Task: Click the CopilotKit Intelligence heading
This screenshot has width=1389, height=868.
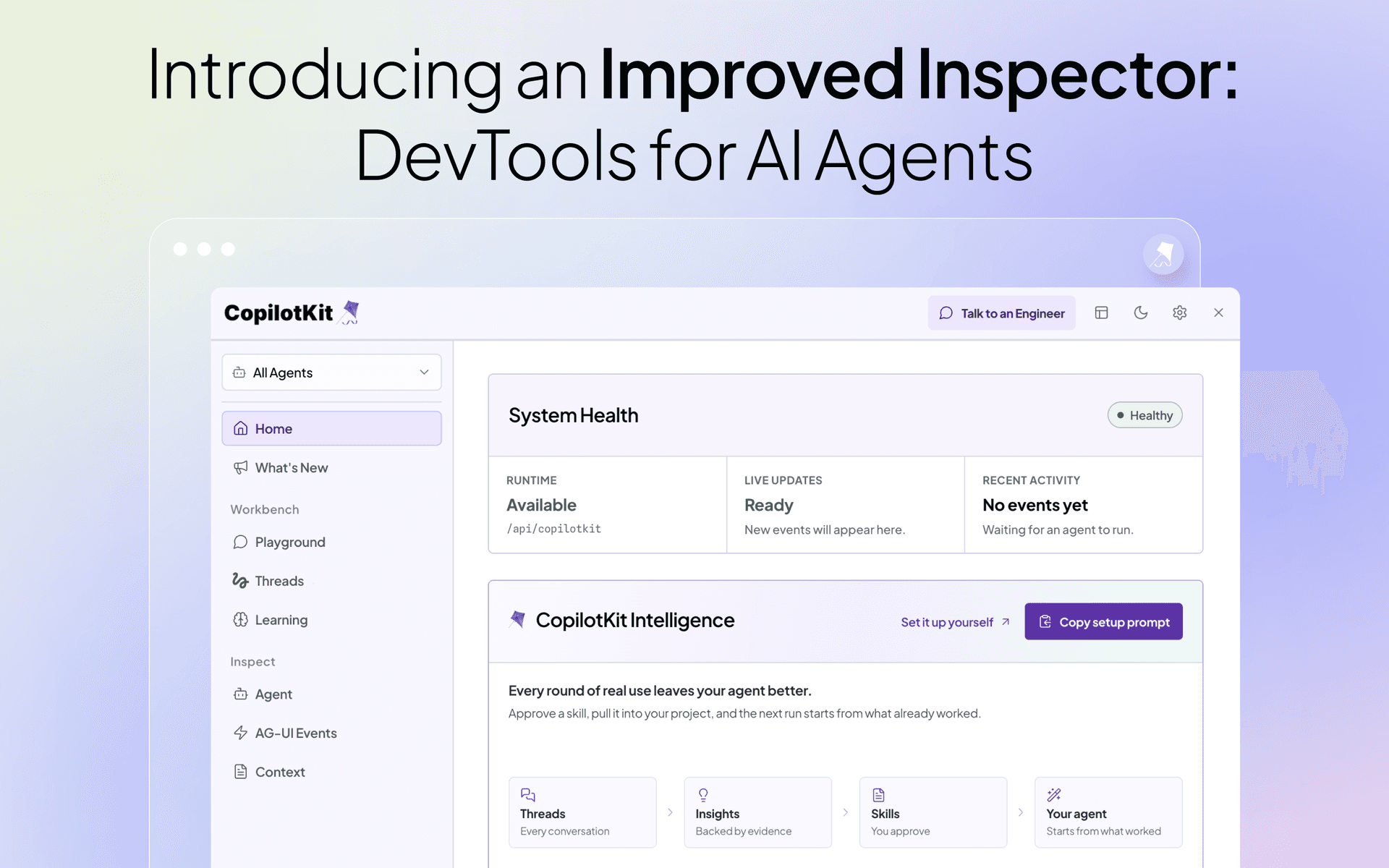Action: (x=634, y=620)
